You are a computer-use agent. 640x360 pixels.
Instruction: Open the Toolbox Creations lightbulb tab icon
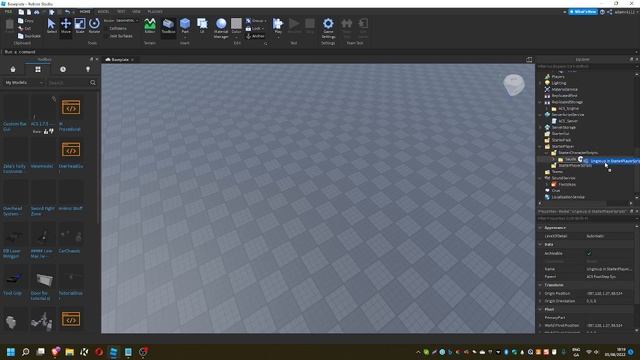[88, 69]
